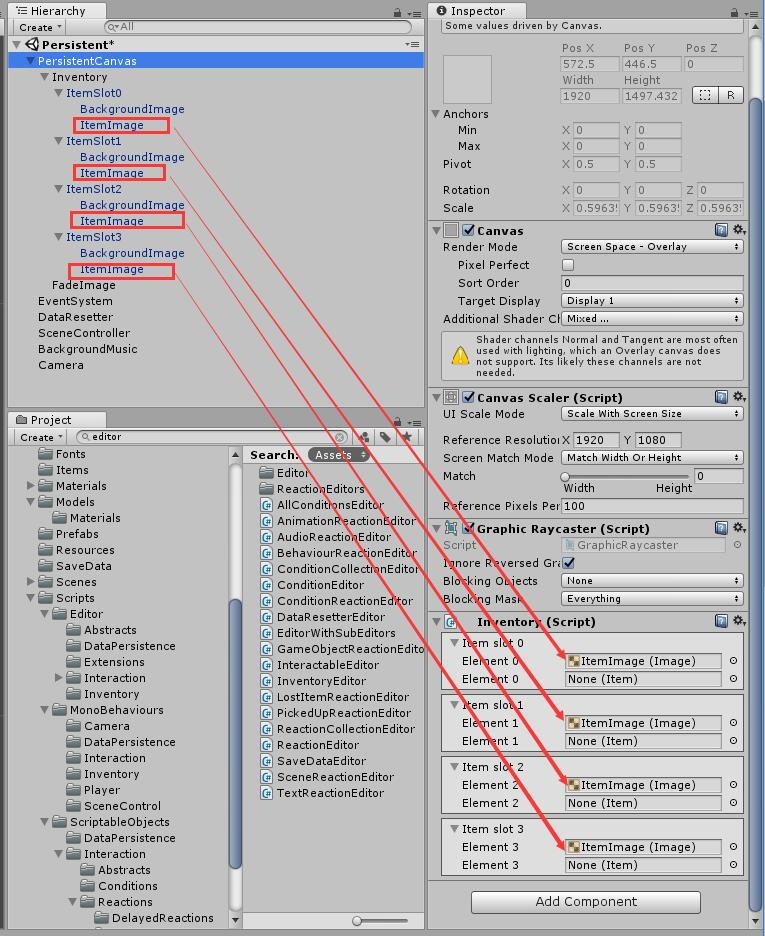Open the Target Display dropdown
Viewport: 765px width, 936px height.
[652, 300]
